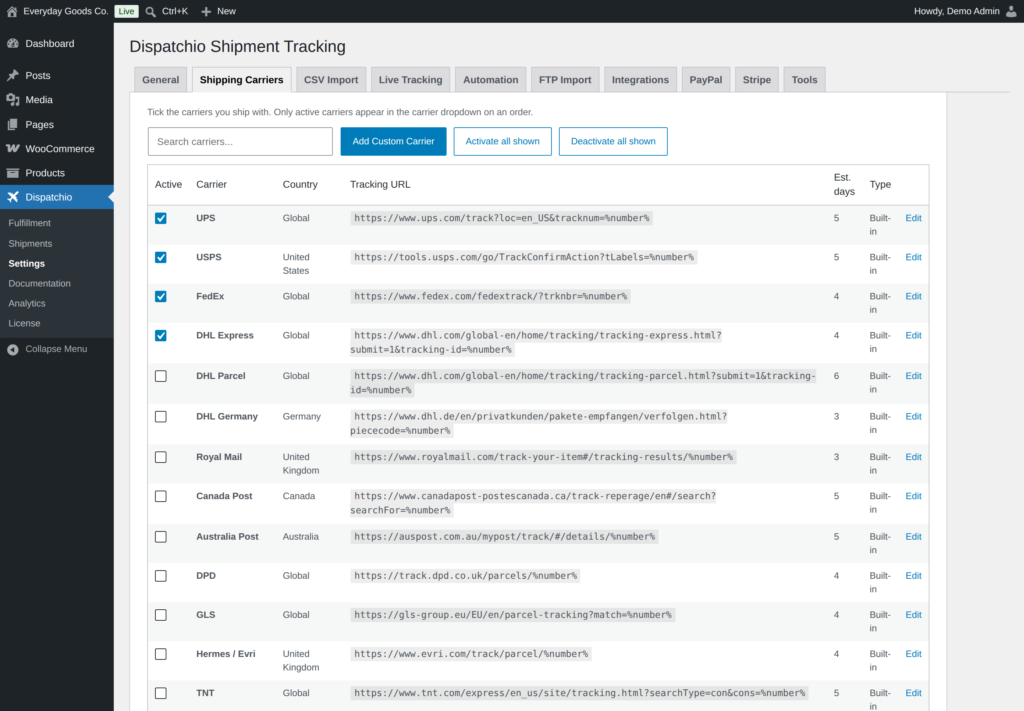Screen dimensions: 1024x711
Task: Click the Media icon in sidebar
Action: [x=12, y=100]
